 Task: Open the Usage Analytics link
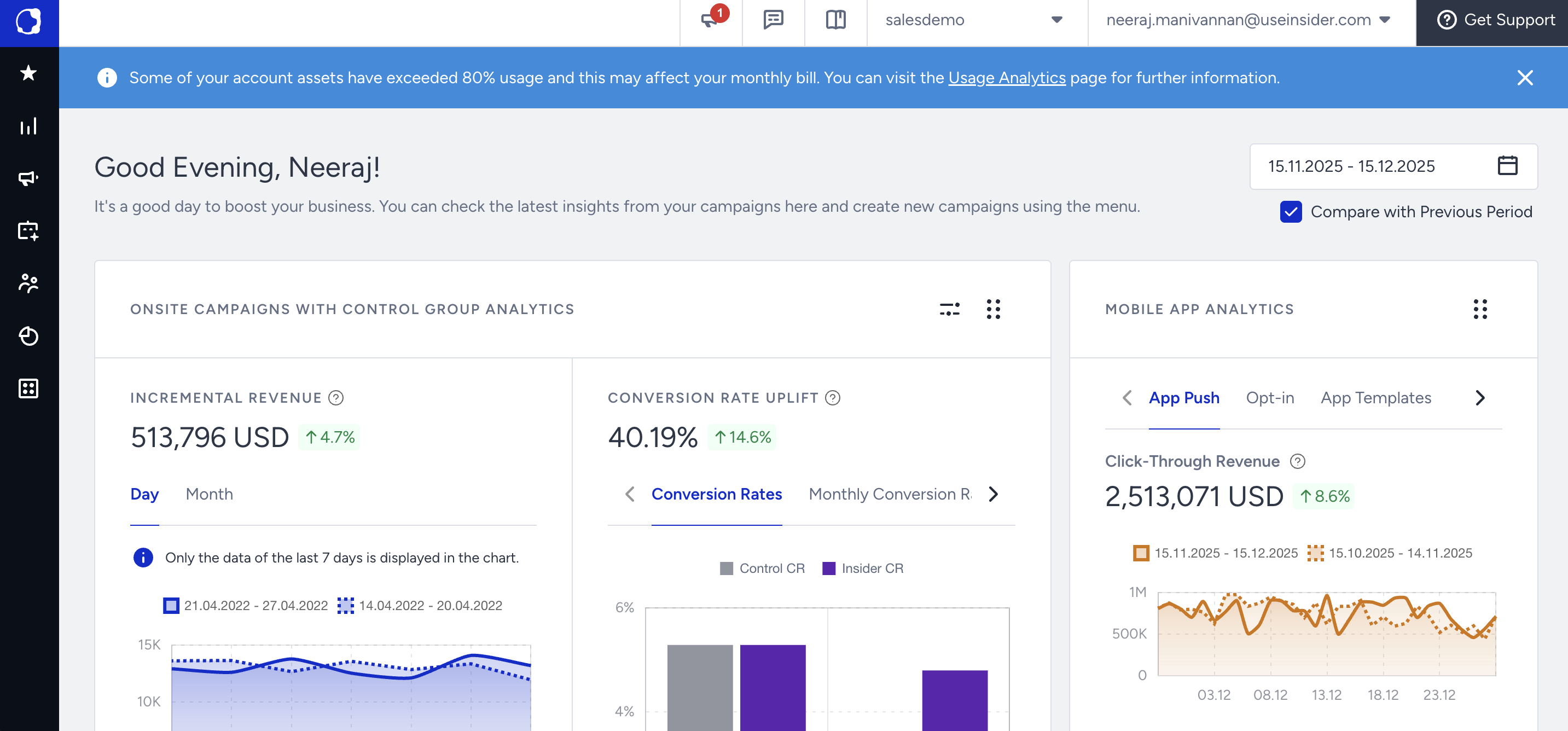click(x=1006, y=78)
